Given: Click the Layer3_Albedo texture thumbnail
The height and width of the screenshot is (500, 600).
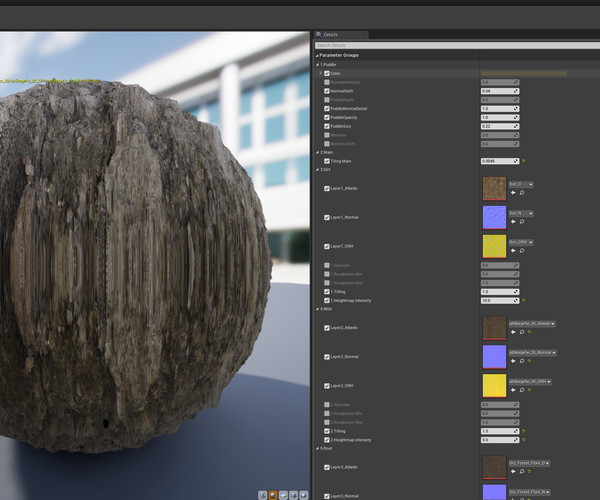Looking at the screenshot, I should (494, 467).
